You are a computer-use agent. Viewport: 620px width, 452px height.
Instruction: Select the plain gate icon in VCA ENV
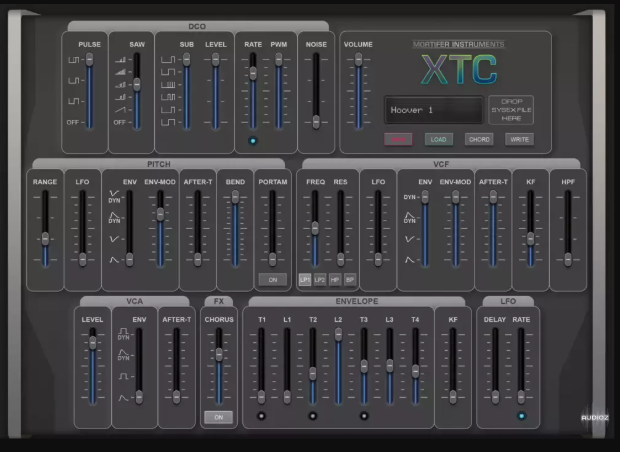[x=123, y=376]
